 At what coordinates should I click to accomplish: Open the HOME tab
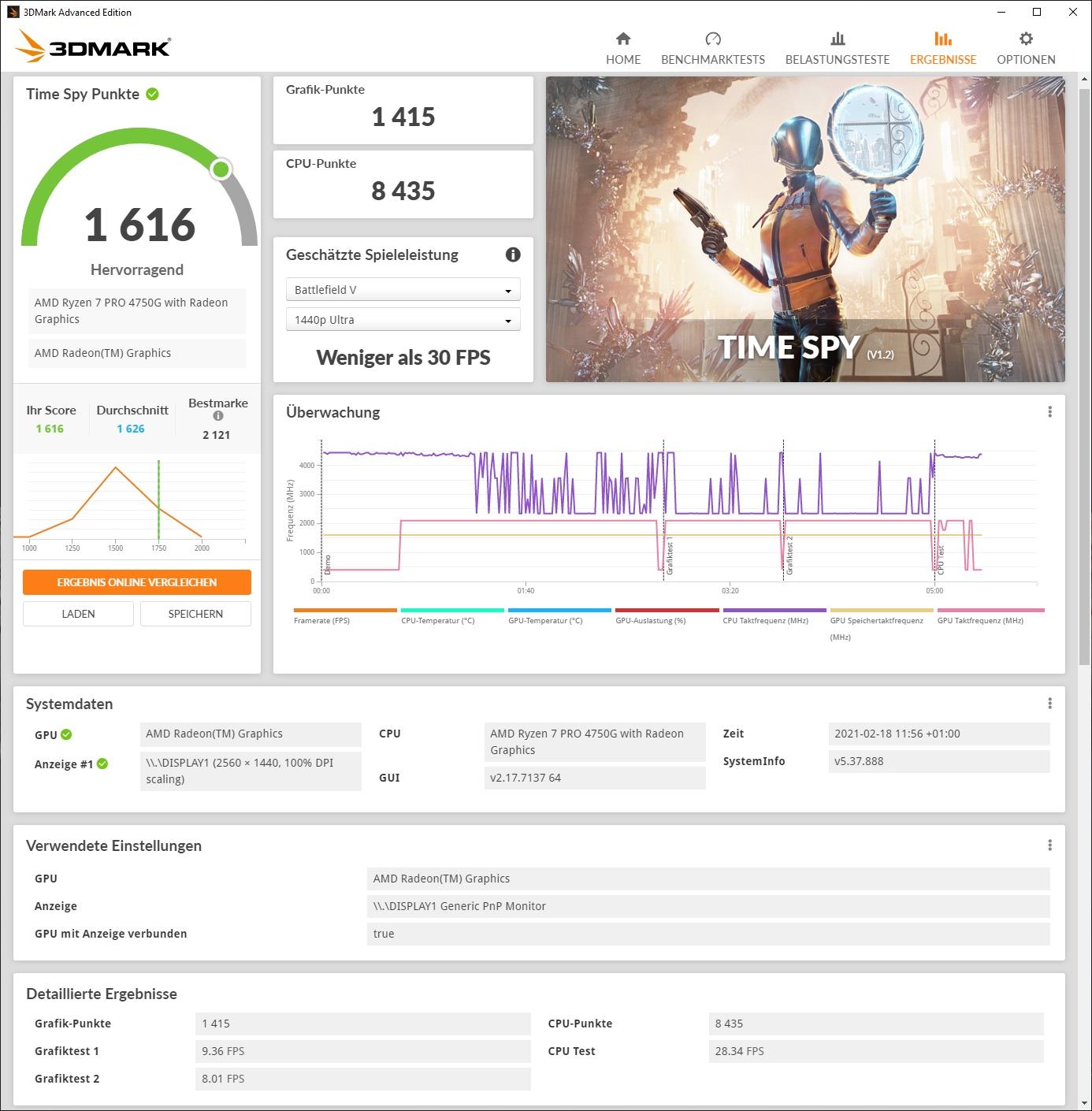[x=623, y=48]
